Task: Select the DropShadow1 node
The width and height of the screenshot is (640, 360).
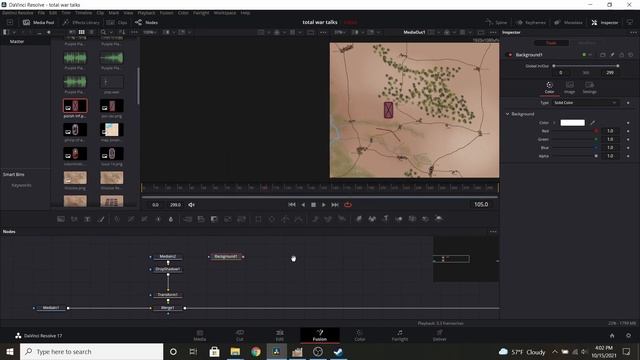Action: (167, 269)
